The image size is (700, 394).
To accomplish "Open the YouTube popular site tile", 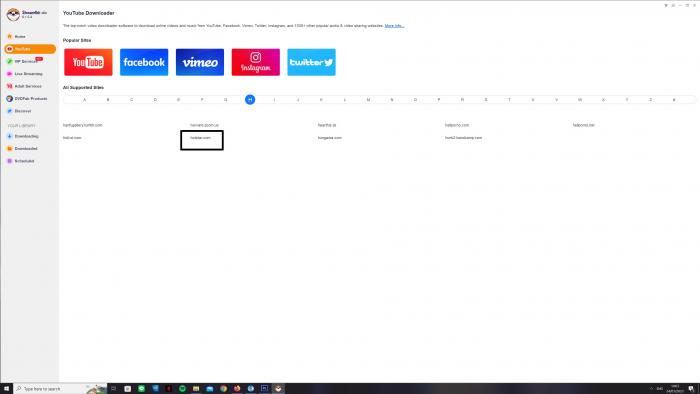I will pos(88,62).
